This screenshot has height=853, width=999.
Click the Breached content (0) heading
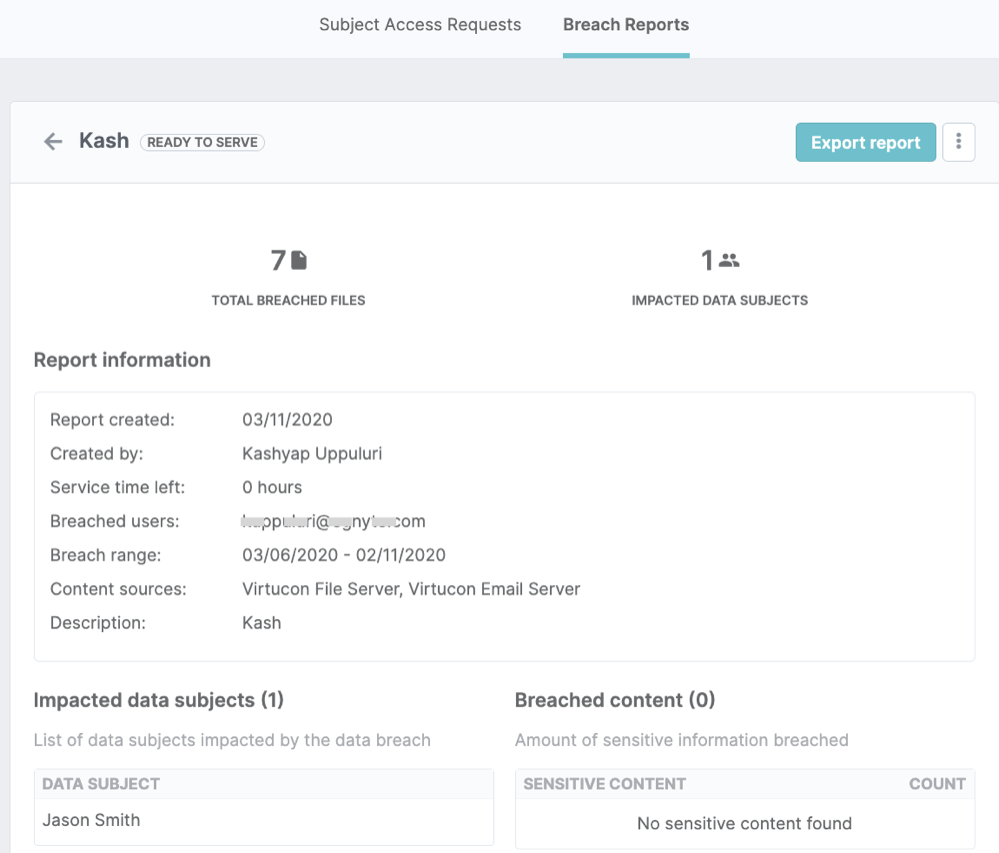[x=615, y=700]
